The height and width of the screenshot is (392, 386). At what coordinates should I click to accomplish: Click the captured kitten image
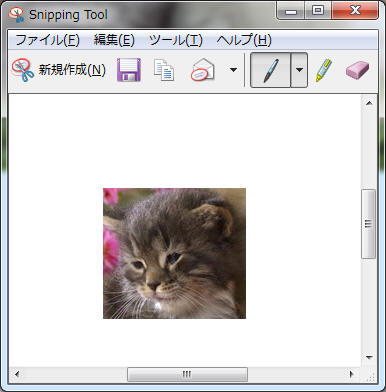tap(174, 253)
